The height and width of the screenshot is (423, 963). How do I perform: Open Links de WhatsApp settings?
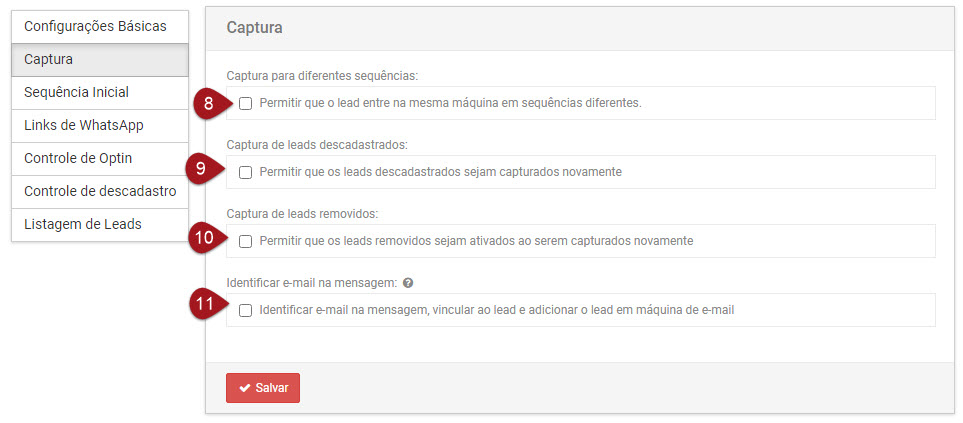[84, 125]
